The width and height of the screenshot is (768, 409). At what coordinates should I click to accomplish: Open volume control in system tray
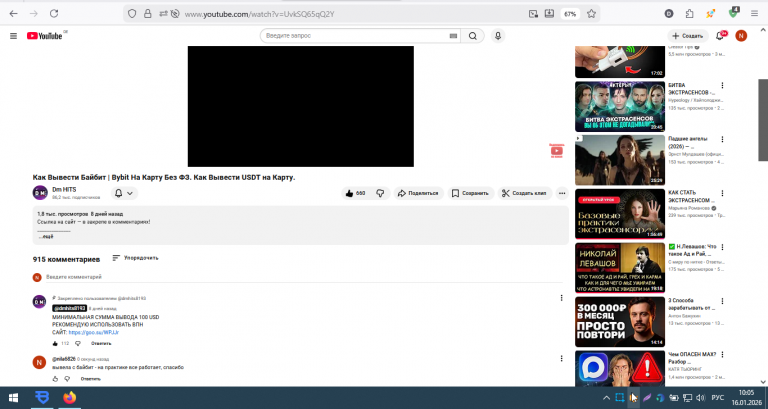(700, 398)
